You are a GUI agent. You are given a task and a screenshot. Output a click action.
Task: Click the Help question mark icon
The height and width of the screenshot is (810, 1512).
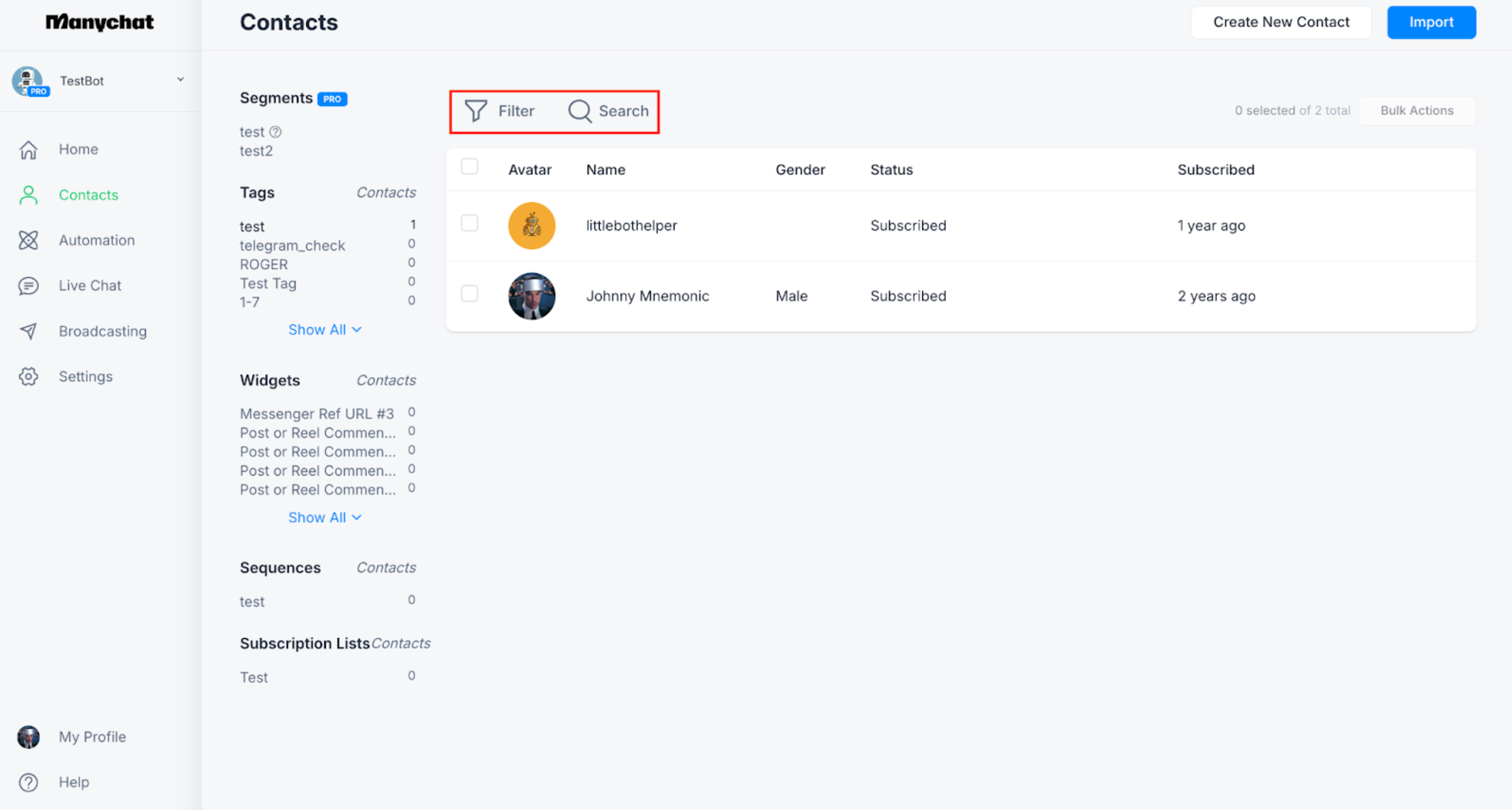[x=28, y=782]
